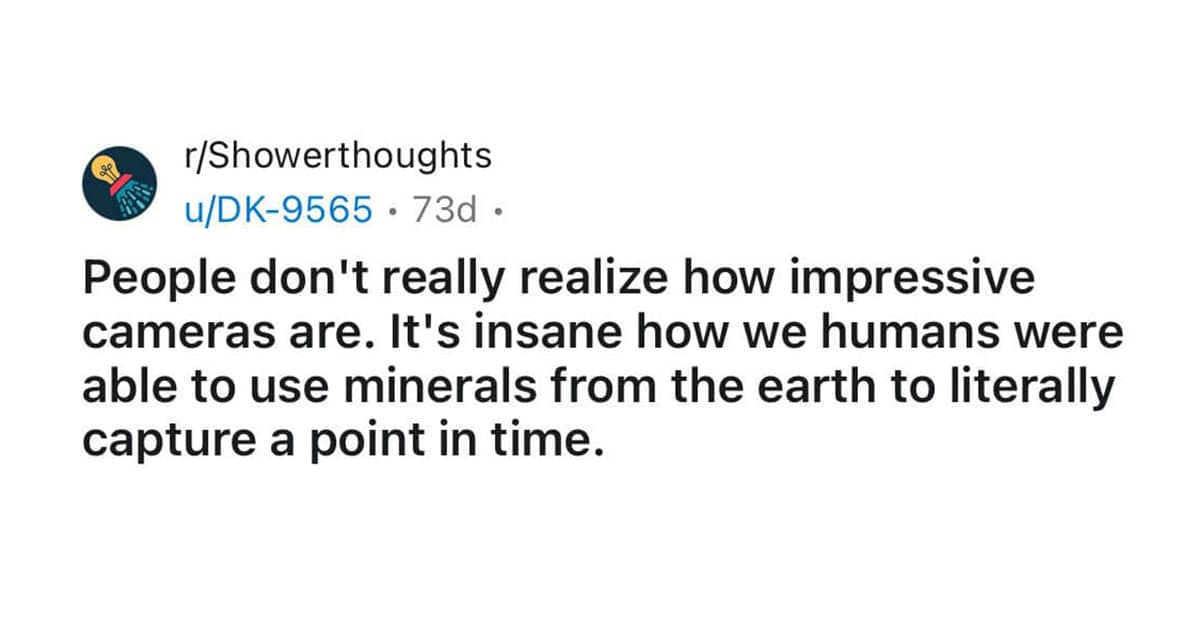Click the trailing dot after 73d
1200x628 pixels.
click(x=492, y=210)
